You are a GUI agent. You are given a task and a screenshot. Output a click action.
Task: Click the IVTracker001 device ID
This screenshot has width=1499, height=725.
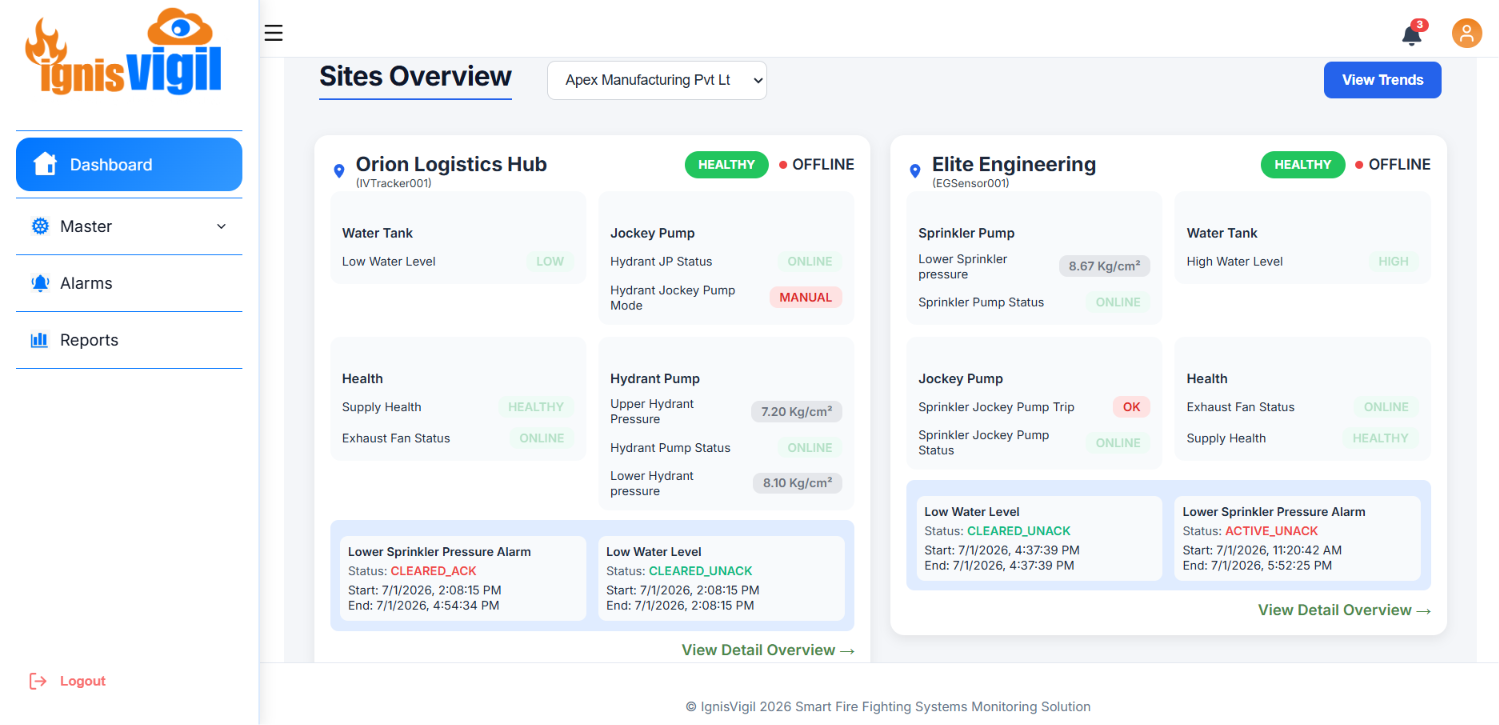[x=394, y=183]
